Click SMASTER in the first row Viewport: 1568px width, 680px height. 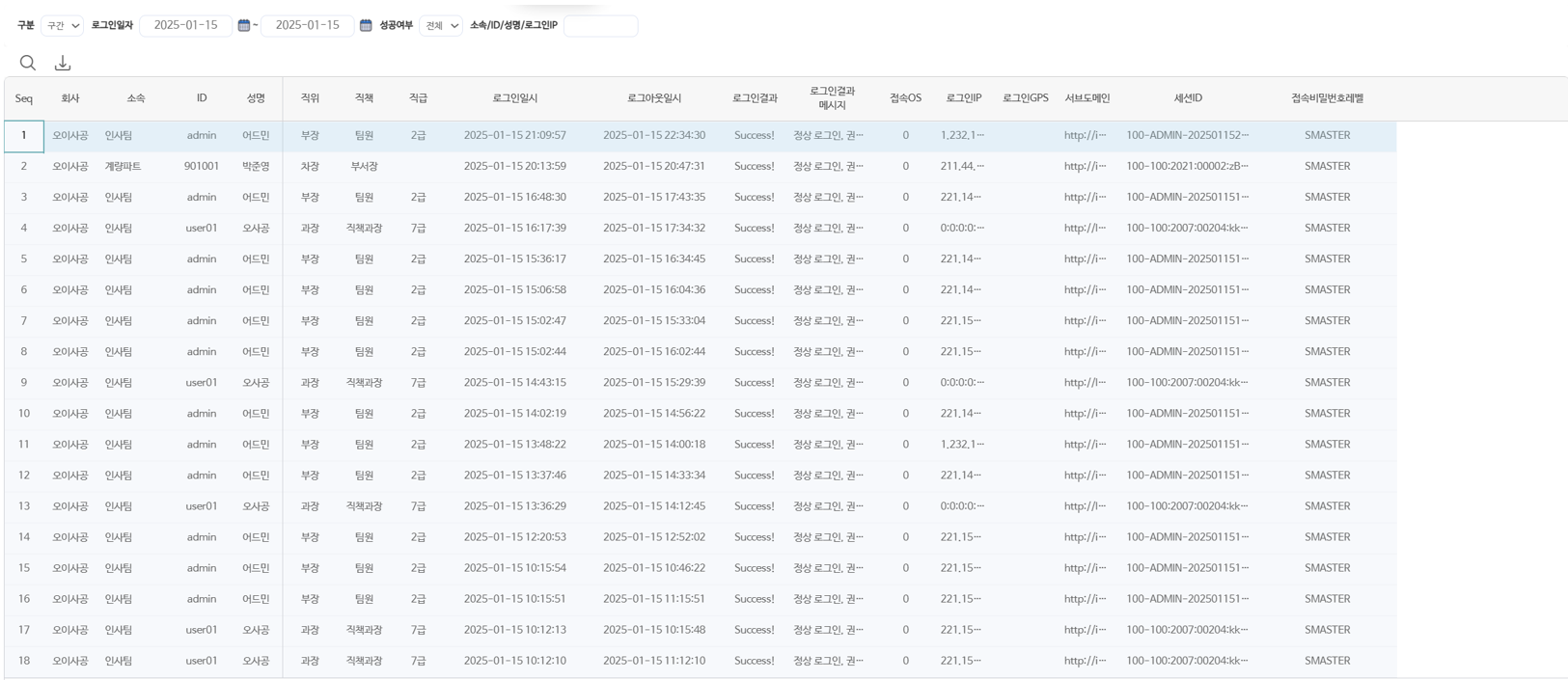1327,136
